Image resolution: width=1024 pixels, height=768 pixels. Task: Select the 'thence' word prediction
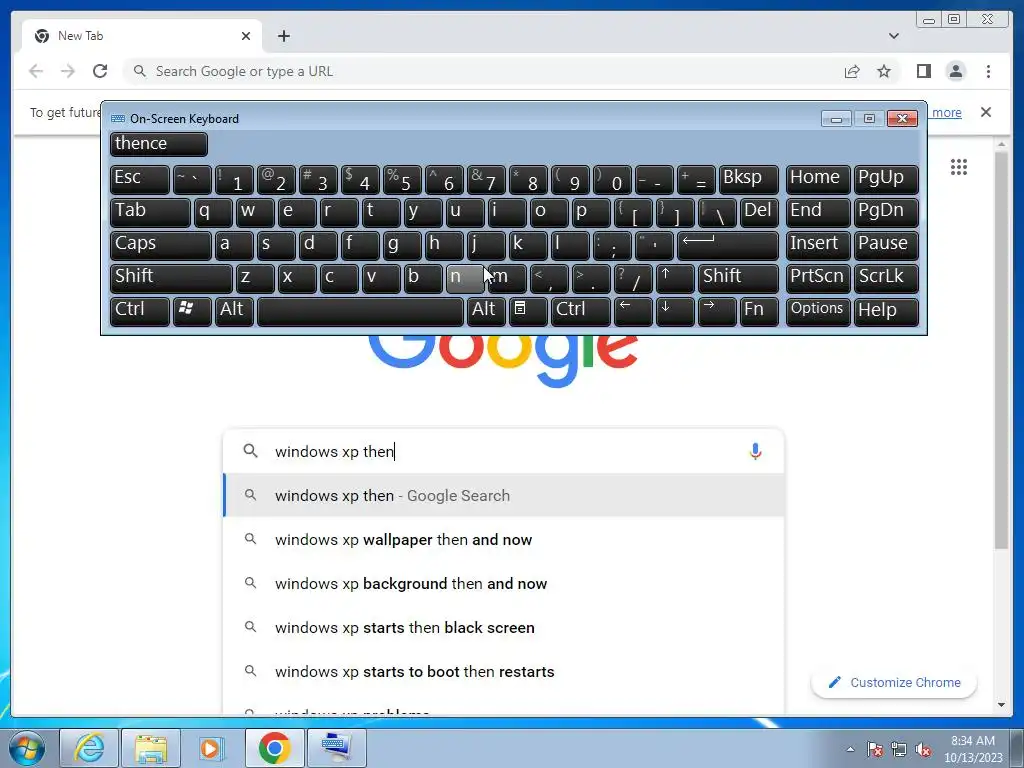click(159, 144)
